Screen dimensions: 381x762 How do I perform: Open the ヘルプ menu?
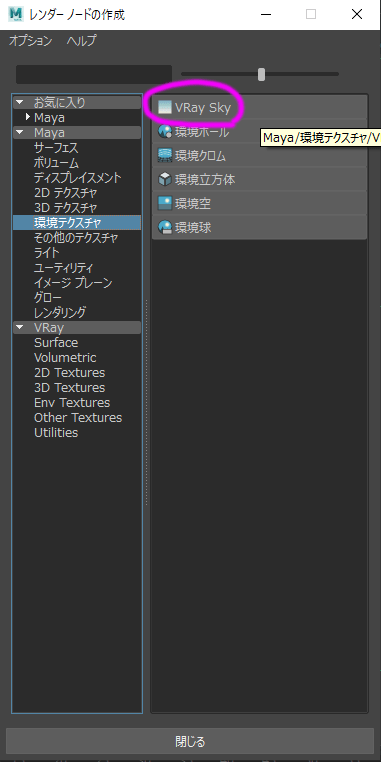coord(82,41)
